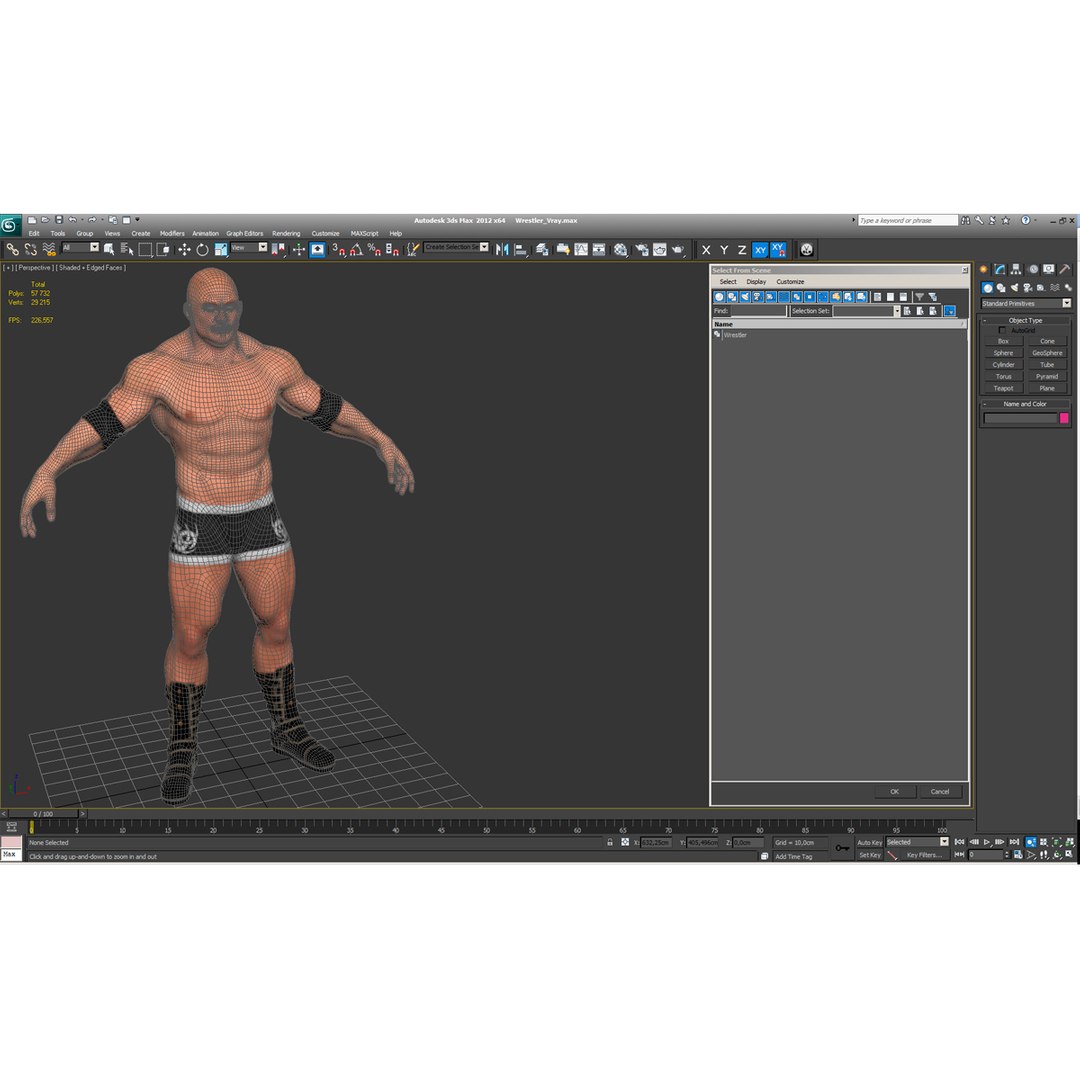Viewport: 1080px width, 1080px height.
Task: Create a Teapot primitive button
Action: pos(1003,388)
